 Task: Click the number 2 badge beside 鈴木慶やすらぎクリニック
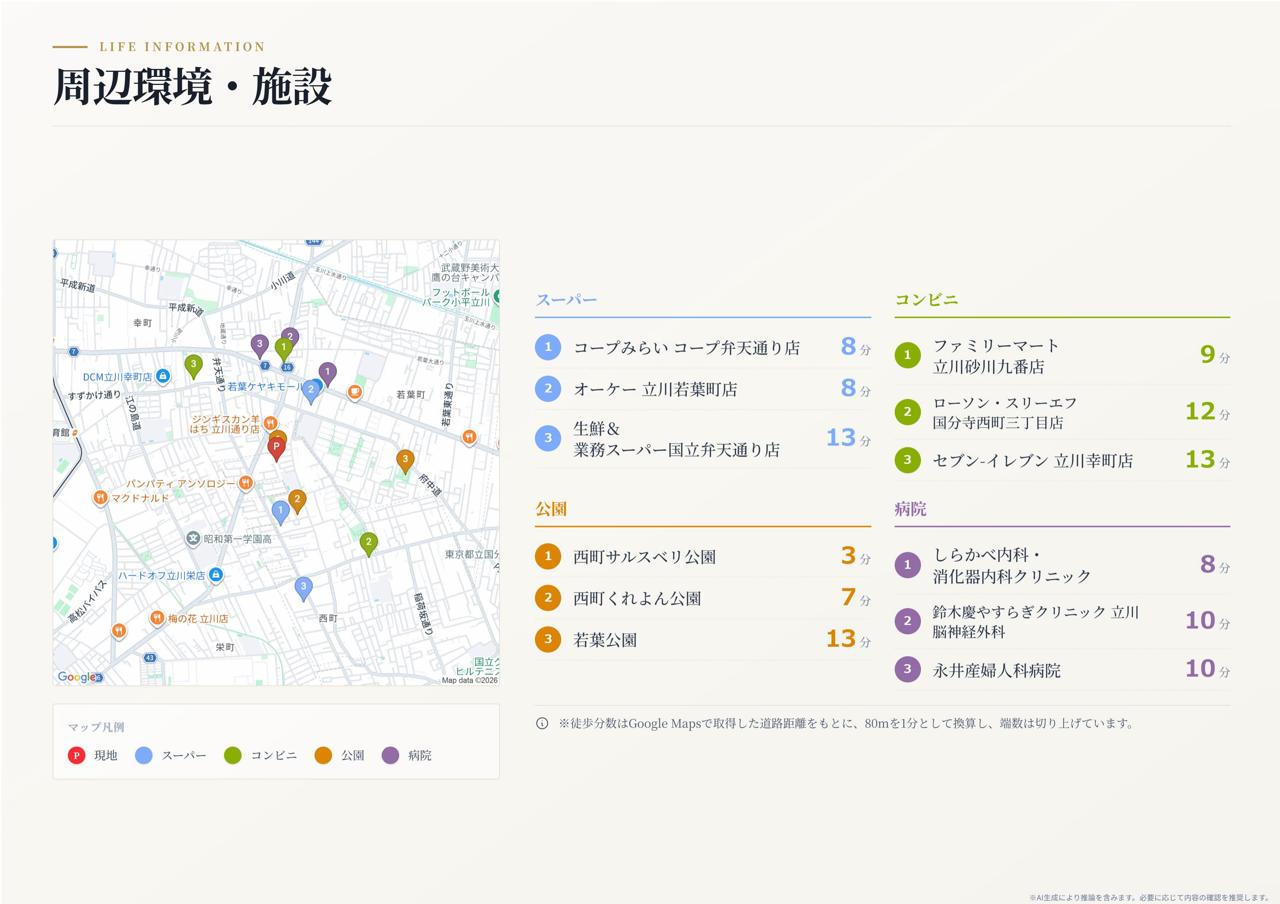click(907, 621)
